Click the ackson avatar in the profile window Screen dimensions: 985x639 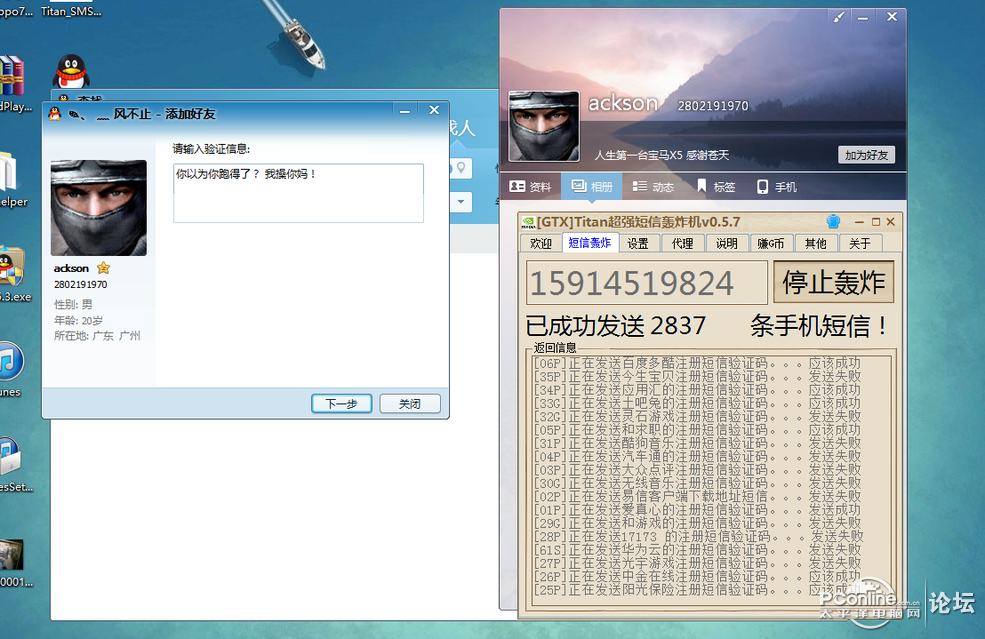coord(543,126)
